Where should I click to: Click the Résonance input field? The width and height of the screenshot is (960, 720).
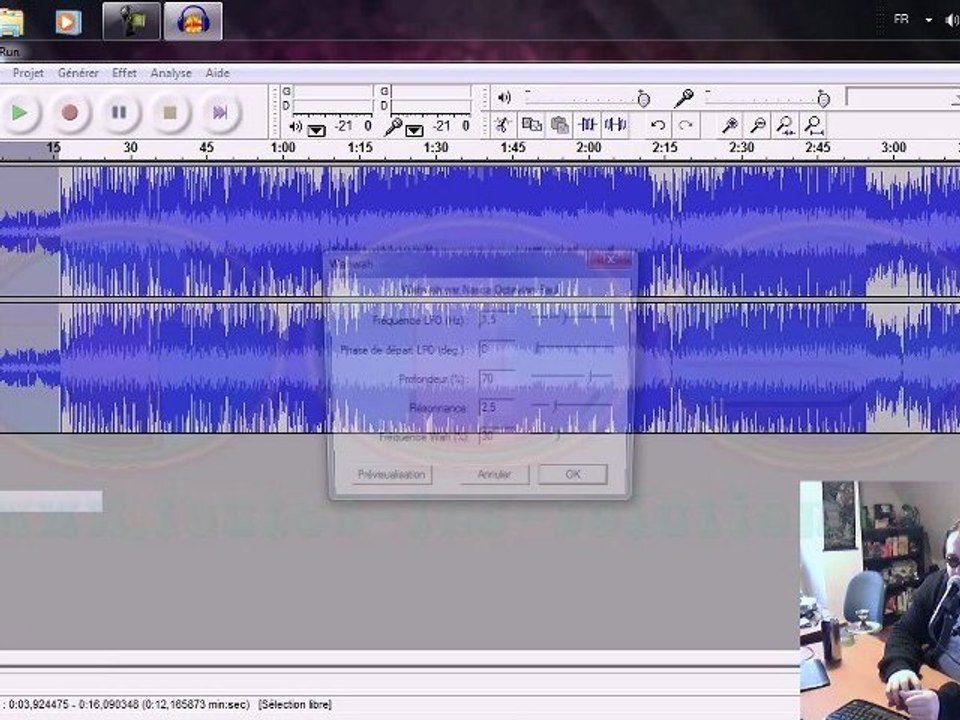click(497, 408)
